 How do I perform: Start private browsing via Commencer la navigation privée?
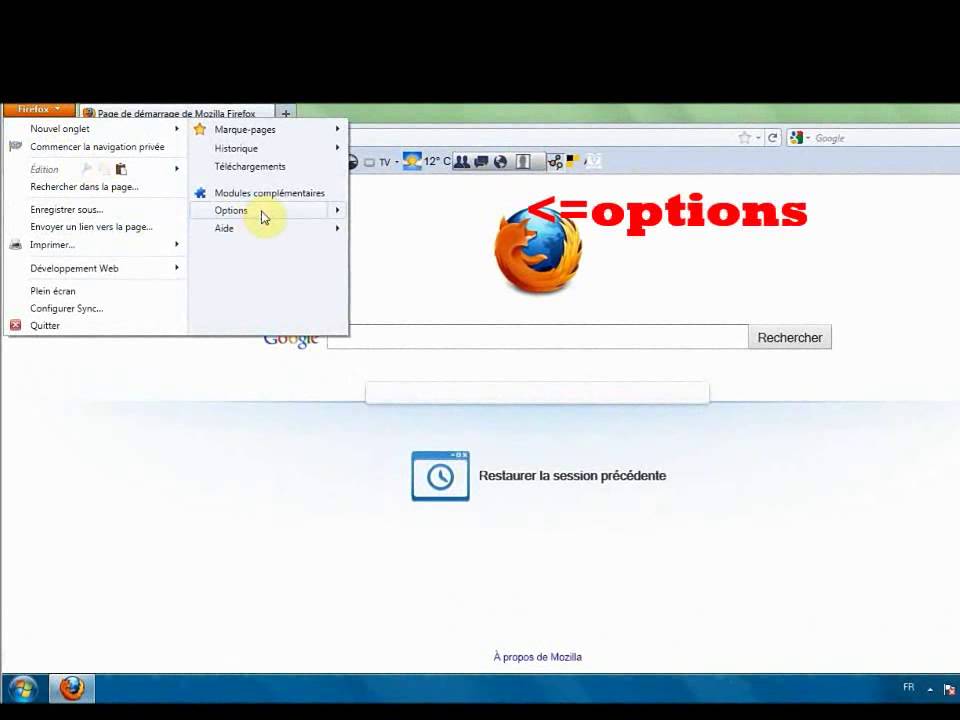(x=97, y=147)
